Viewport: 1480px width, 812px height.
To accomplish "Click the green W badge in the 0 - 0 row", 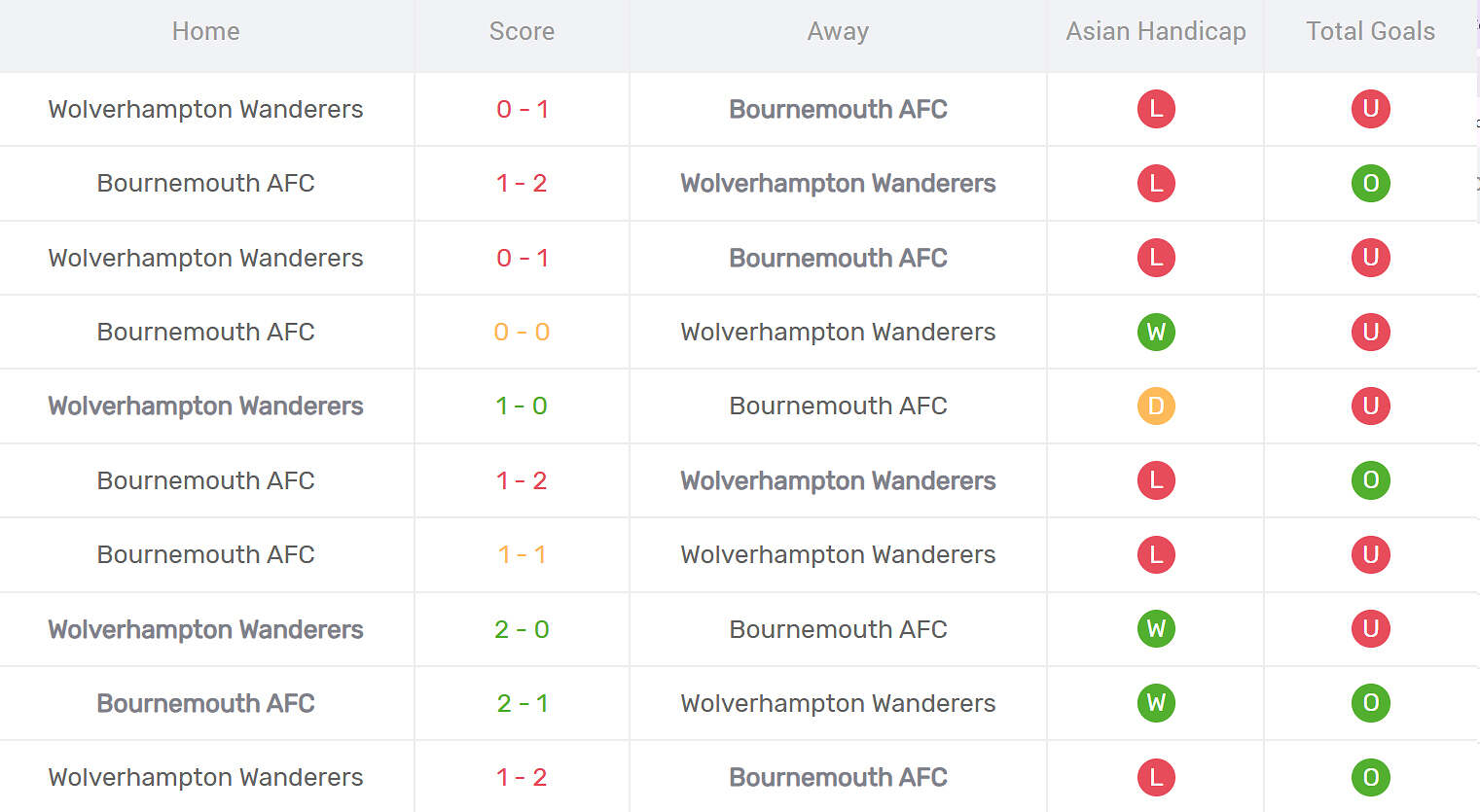I will point(1156,333).
